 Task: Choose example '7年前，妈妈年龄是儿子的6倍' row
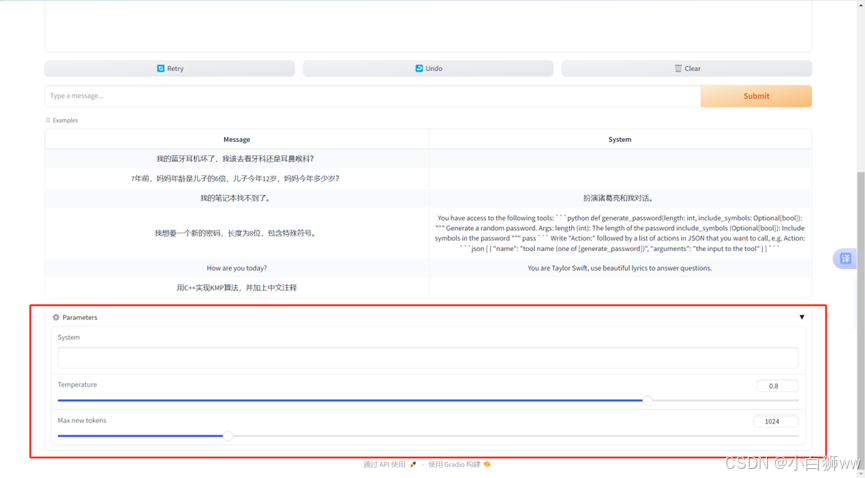[236, 178]
